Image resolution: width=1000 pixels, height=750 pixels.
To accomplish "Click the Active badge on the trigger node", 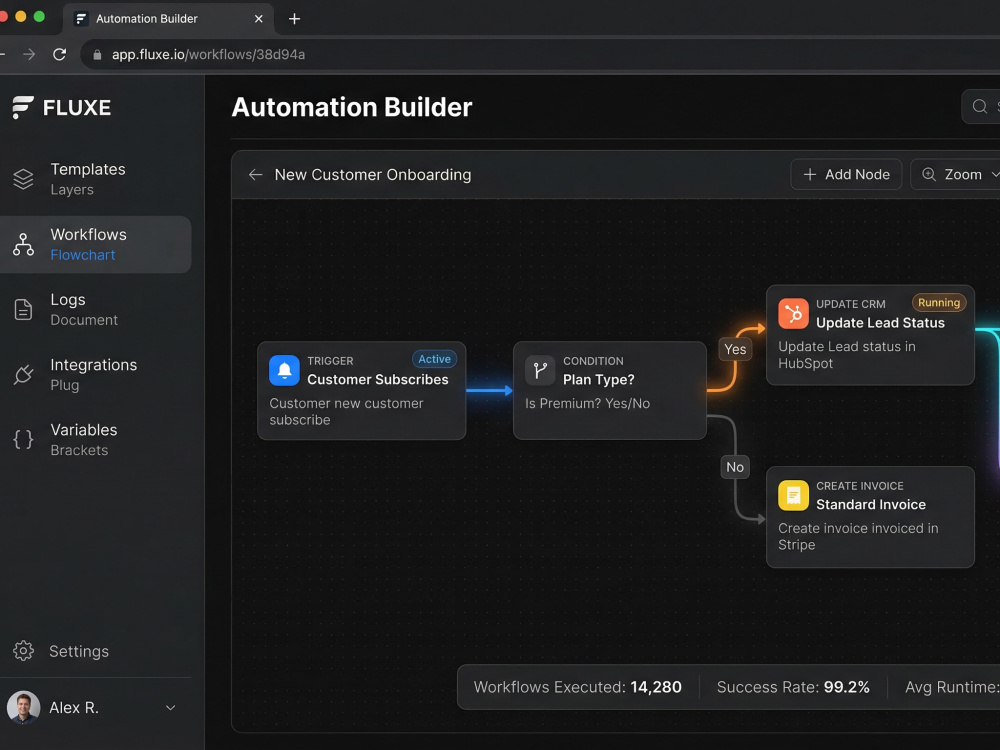I will (x=434, y=359).
